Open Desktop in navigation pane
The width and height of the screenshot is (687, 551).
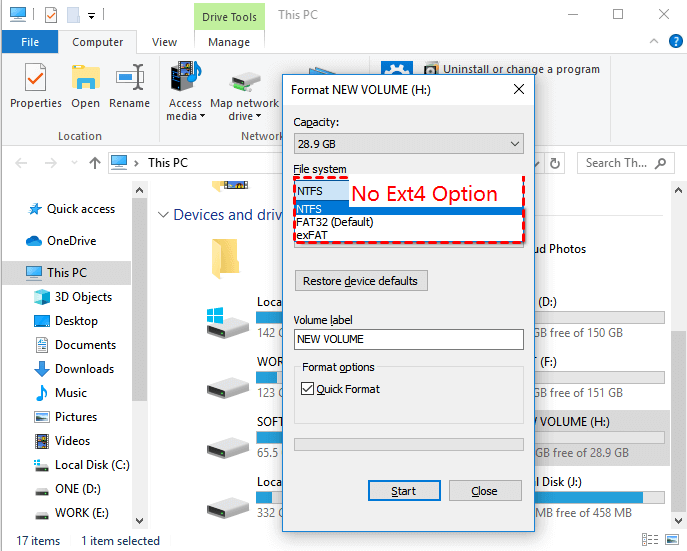66,321
